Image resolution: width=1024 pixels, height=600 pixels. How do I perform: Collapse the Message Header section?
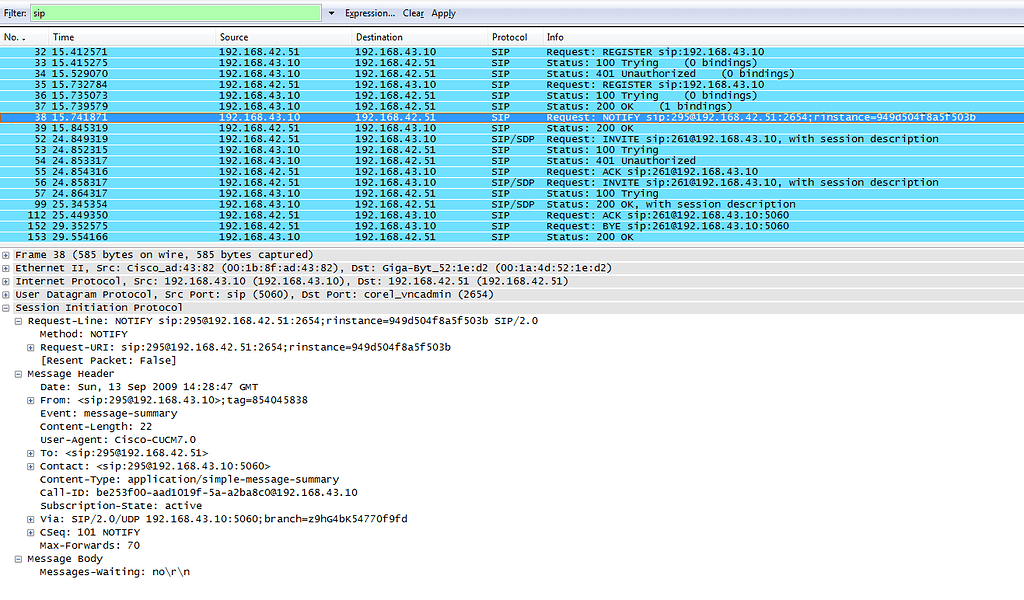pos(18,373)
